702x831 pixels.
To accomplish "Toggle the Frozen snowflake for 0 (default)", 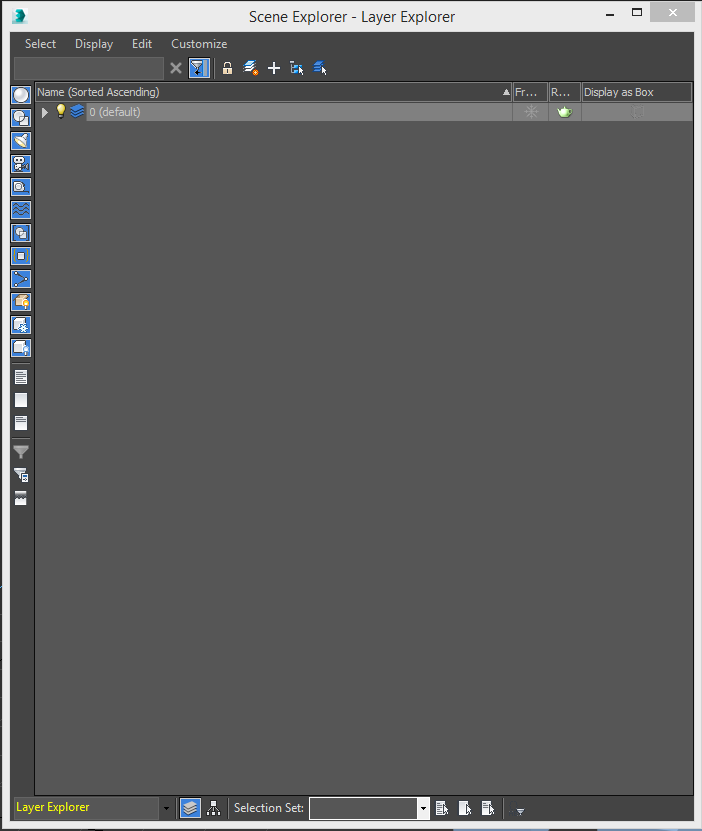I will coord(531,112).
